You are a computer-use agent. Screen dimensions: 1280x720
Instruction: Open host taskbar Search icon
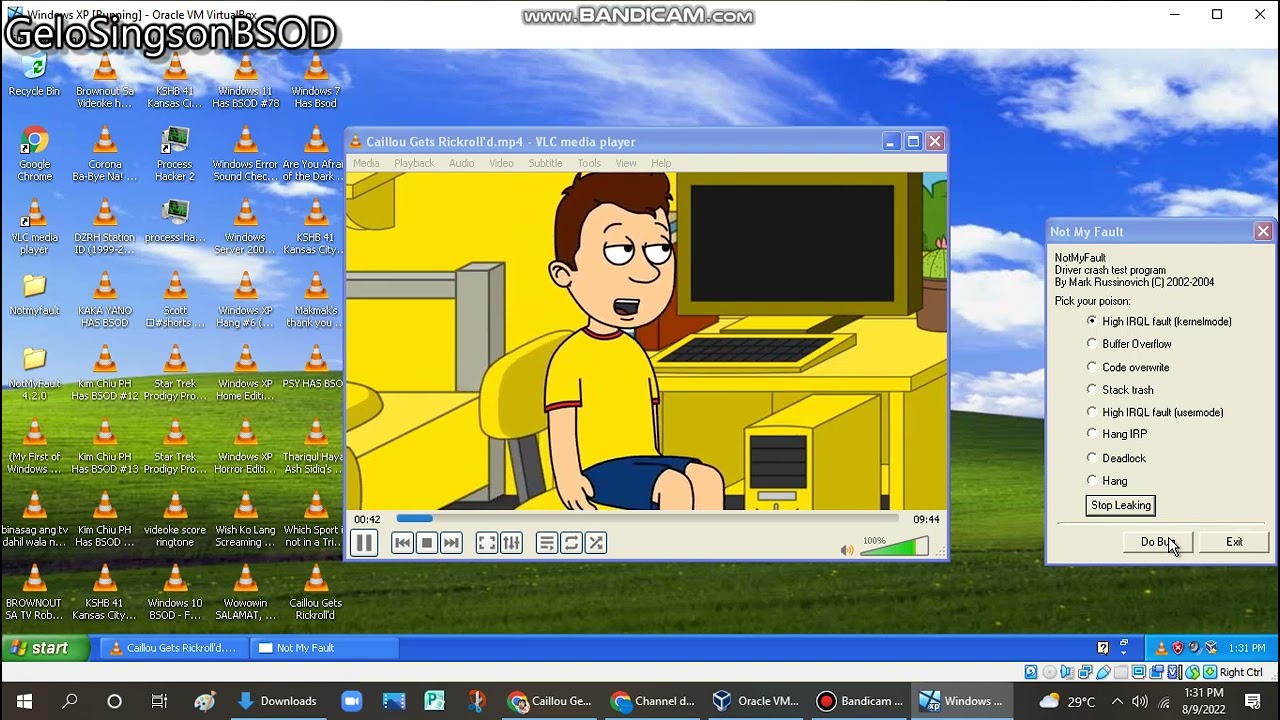pos(69,701)
